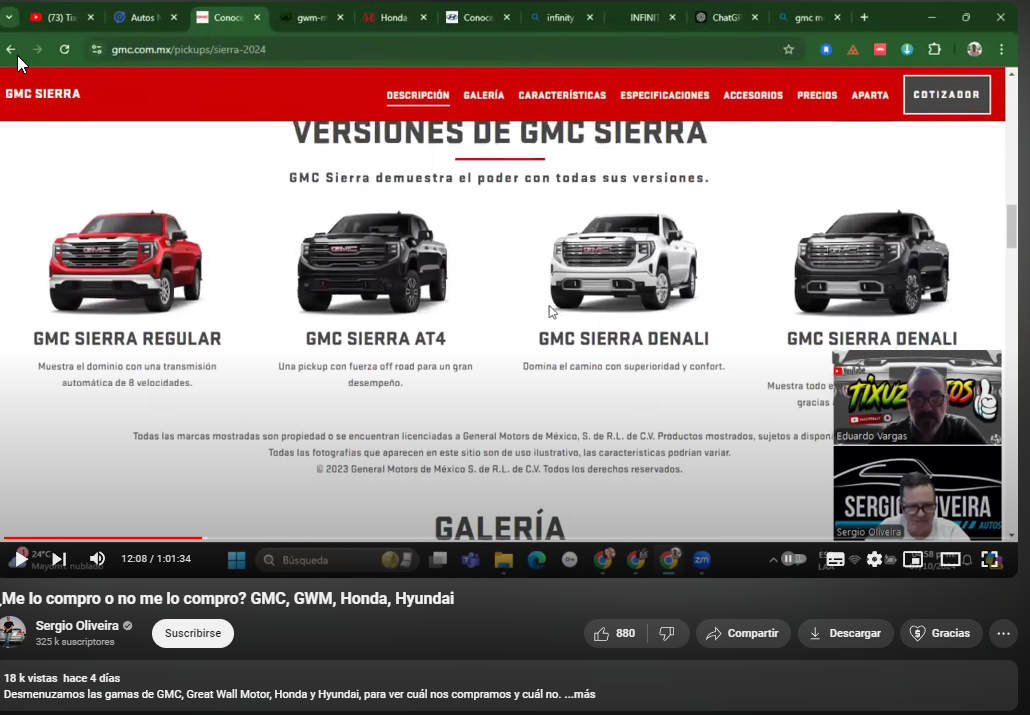This screenshot has height=715, width=1030.
Task: Close the Honda tab
Action: [x=424, y=18]
